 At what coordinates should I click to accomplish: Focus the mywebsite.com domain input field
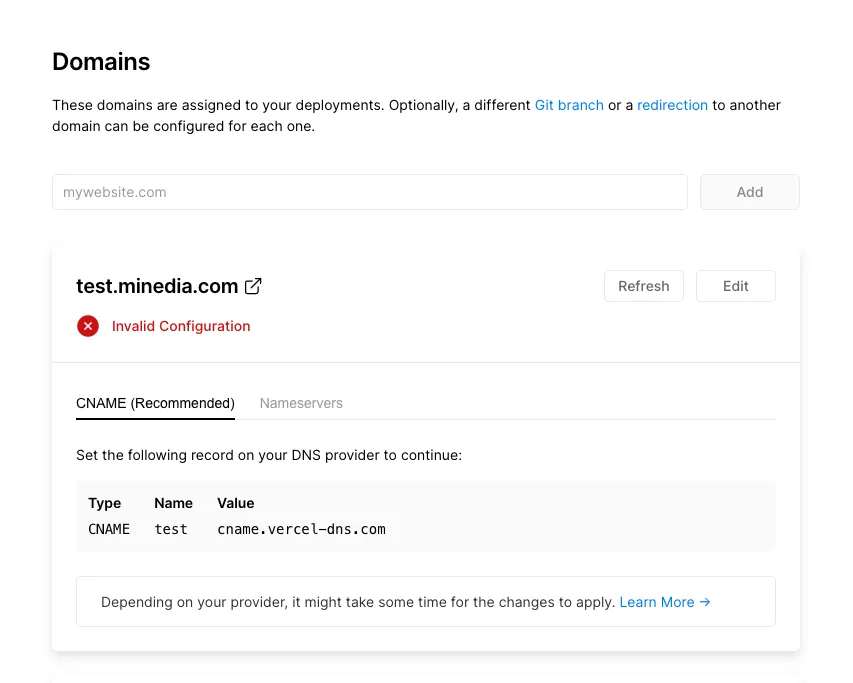point(370,192)
